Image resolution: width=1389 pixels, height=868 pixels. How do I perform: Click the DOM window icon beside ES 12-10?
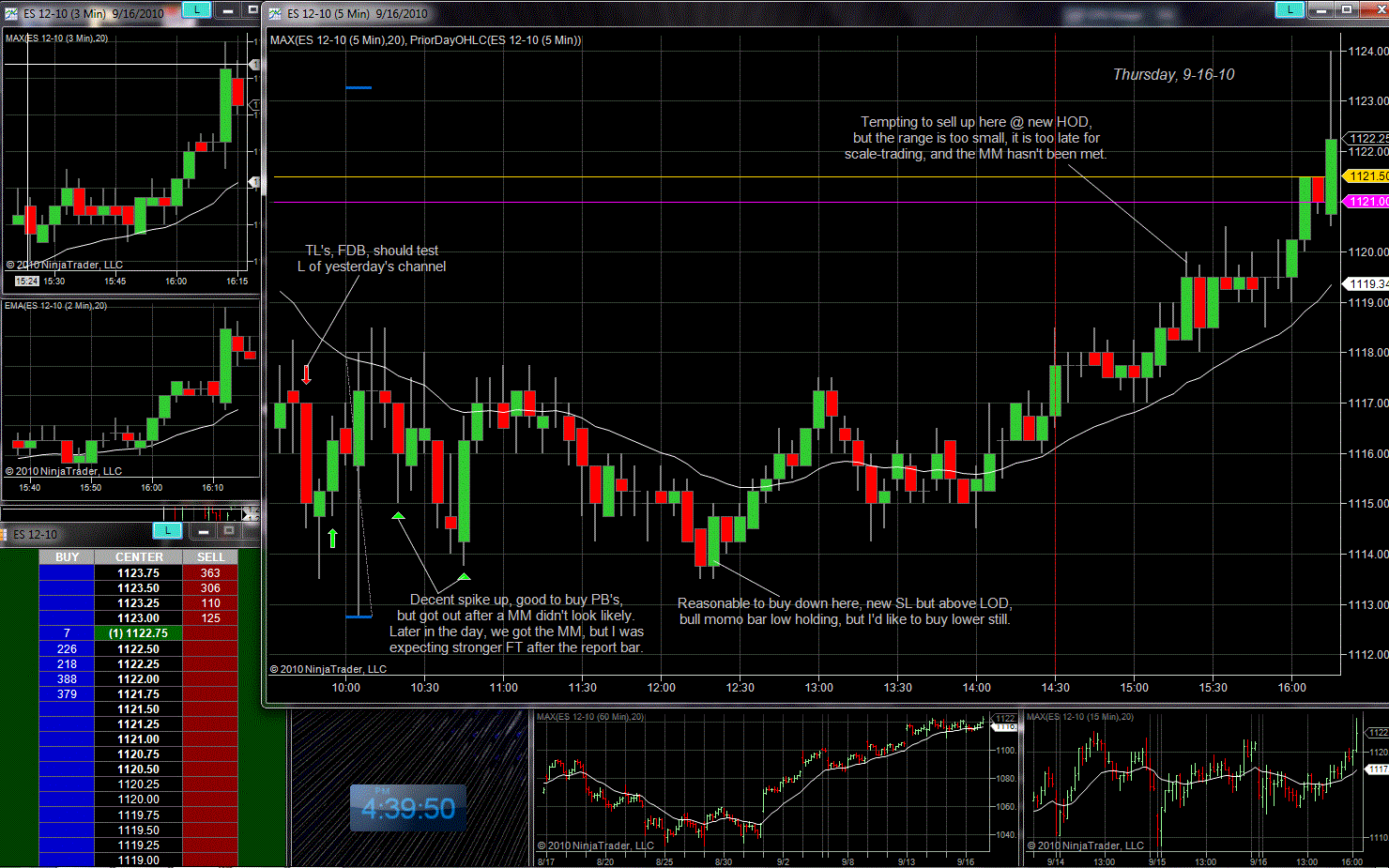4,534
